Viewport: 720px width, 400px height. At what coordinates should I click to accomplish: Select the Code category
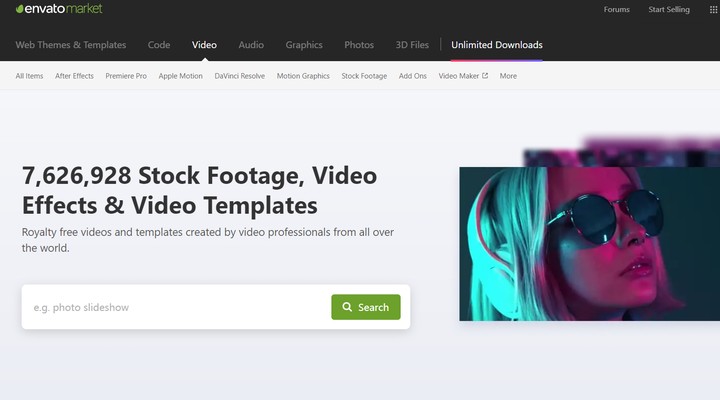tap(159, 45)
